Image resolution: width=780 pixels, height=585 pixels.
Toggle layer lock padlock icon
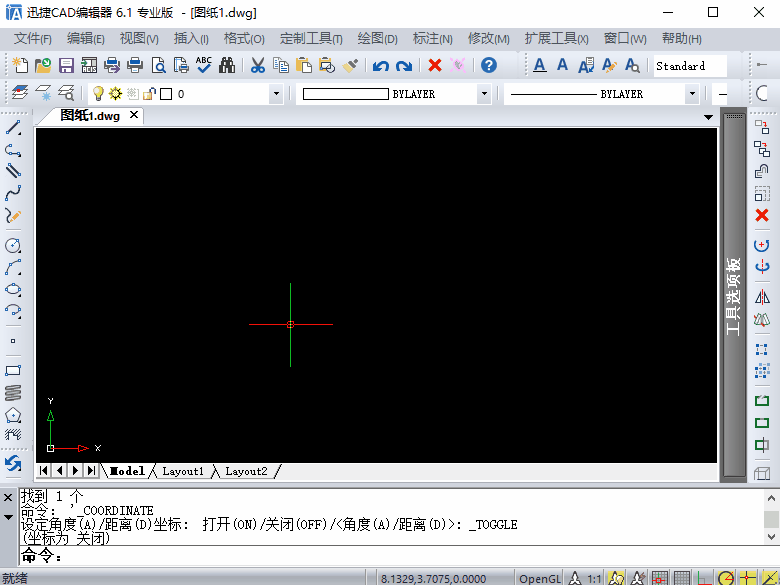point(149,94)
